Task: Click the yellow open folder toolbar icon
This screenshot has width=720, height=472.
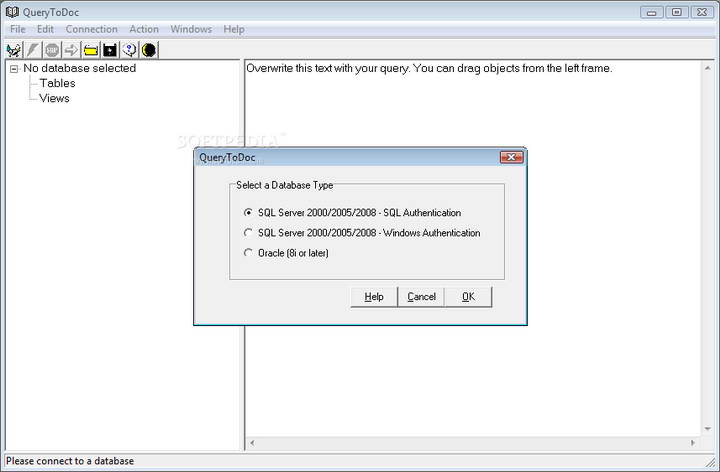Action: tap(91, 50)
